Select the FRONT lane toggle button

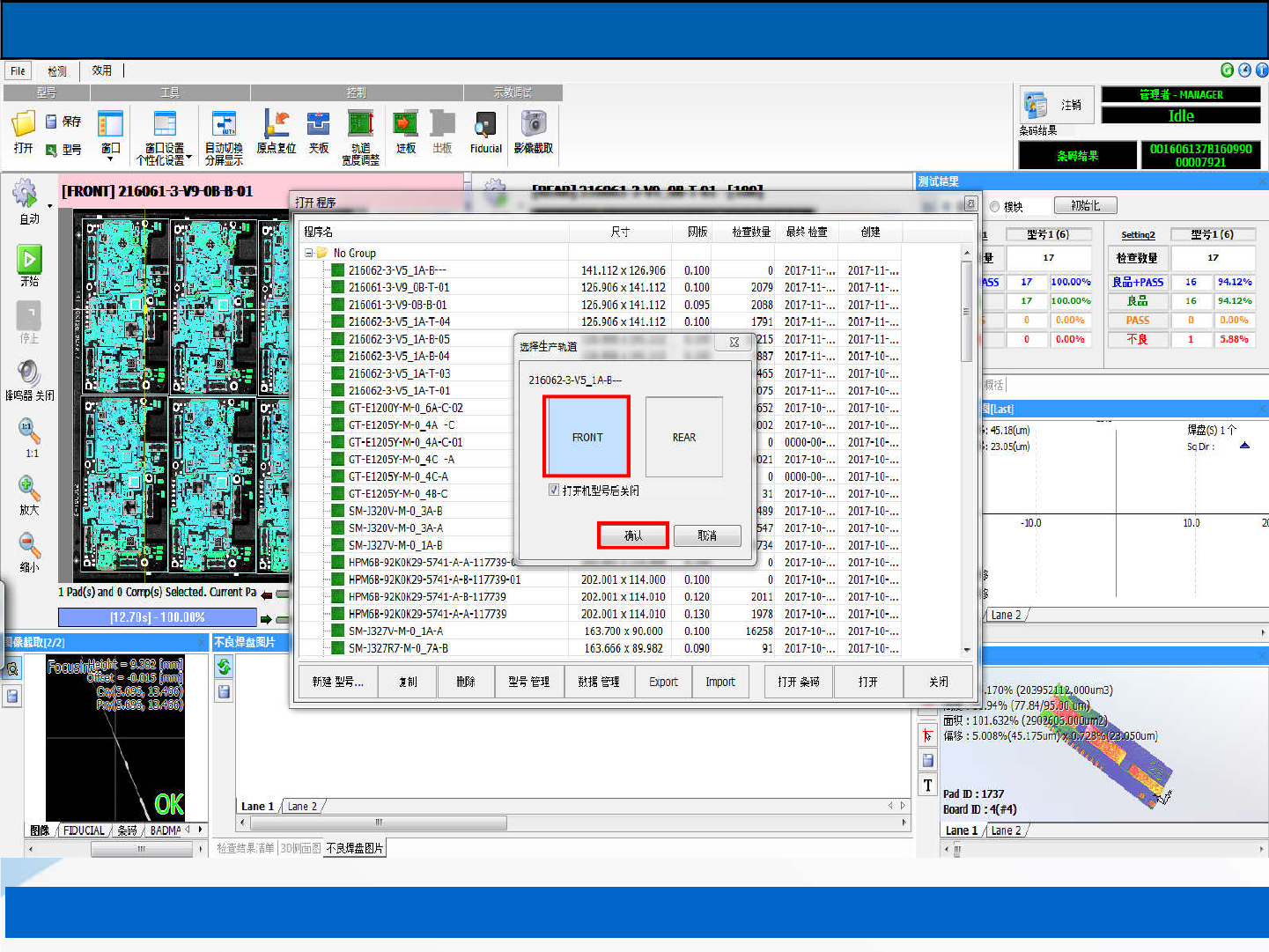587,437
